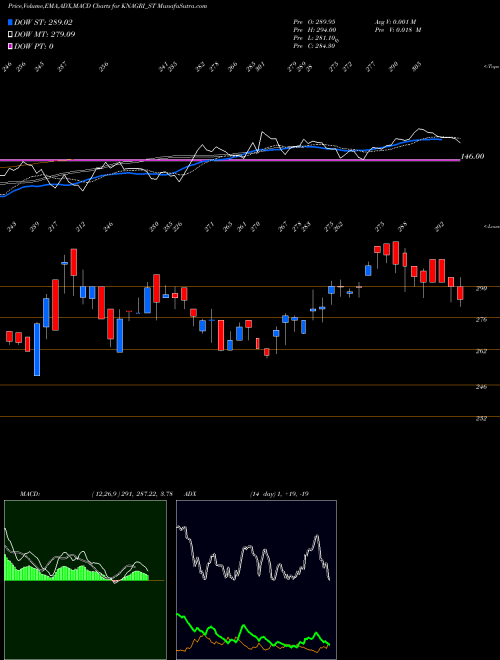This screenshot has height=660, width=500.
Task: Click the ADX '(14 day) 1, +19, -19' text
Action: pos(279,494)
